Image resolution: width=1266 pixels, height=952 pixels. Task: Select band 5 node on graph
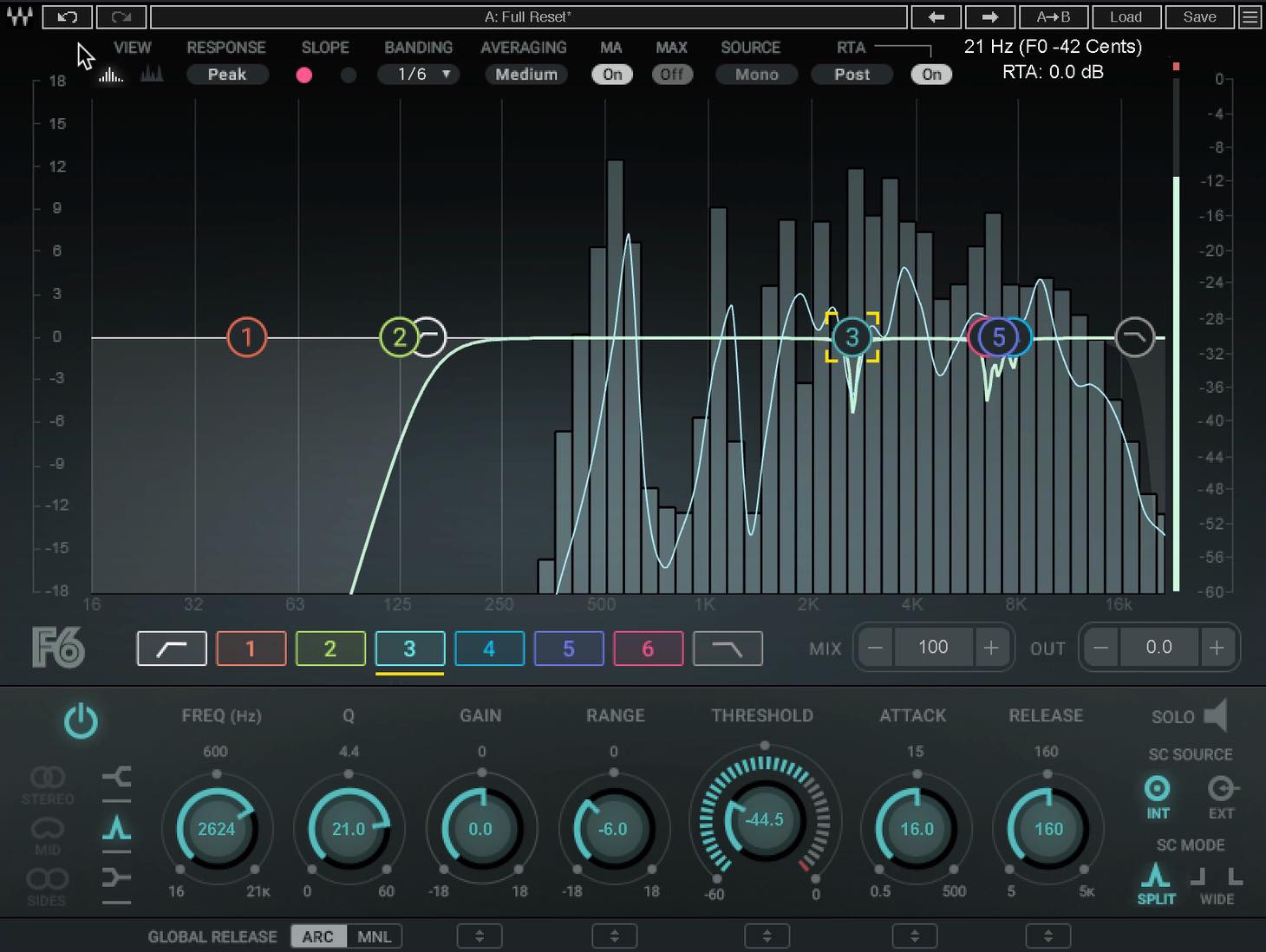point(998,337)
